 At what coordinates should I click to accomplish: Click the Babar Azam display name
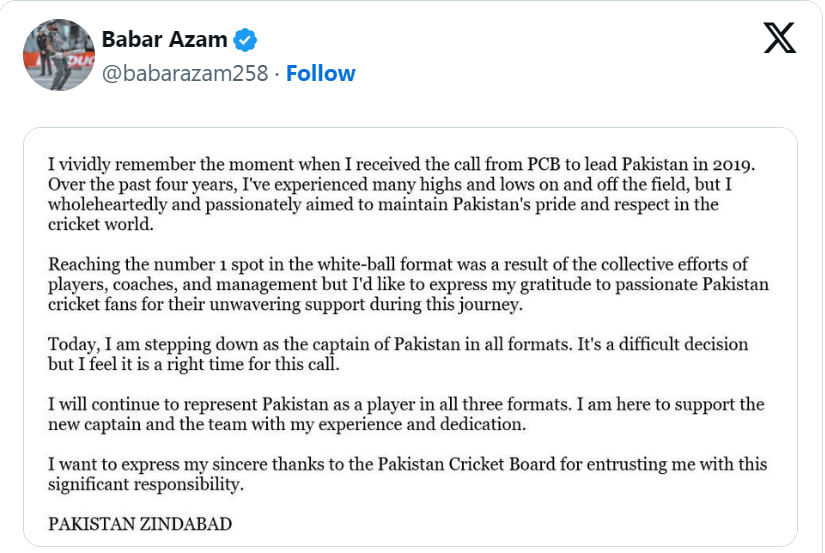pyautogui.click(x=164, y=41)
